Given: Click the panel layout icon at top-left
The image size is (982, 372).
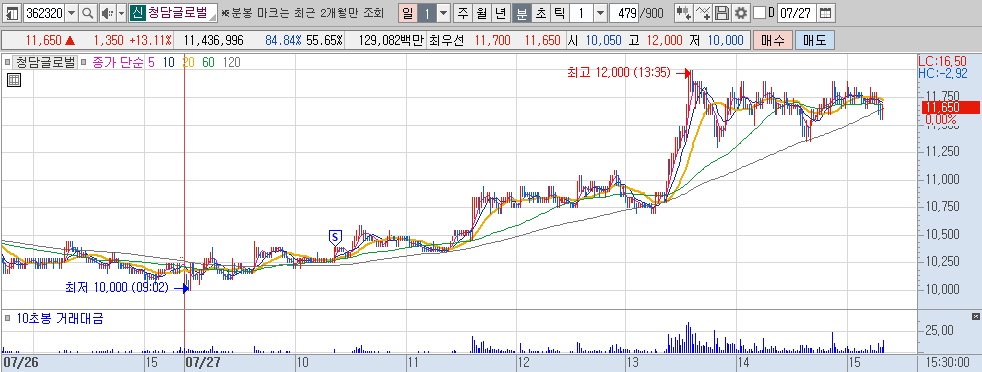Looking at the screenshot, I should coord(11,13).
